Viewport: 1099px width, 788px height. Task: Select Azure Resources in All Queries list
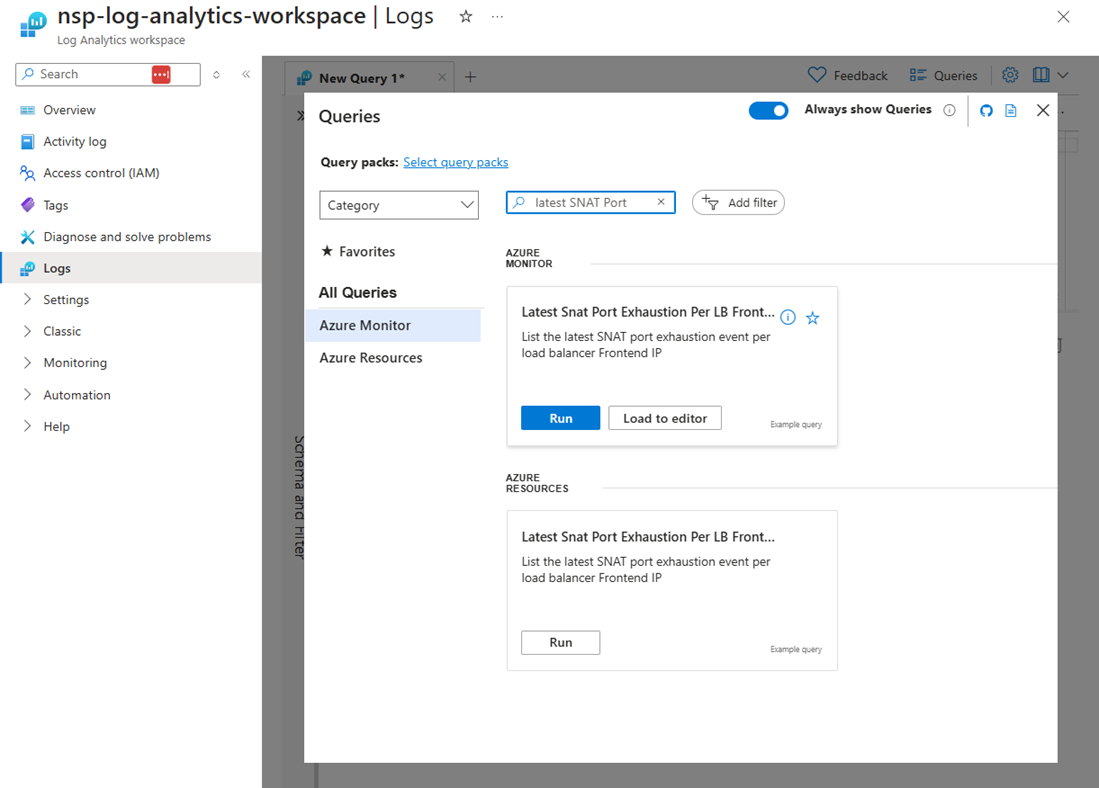coord(370,357)
